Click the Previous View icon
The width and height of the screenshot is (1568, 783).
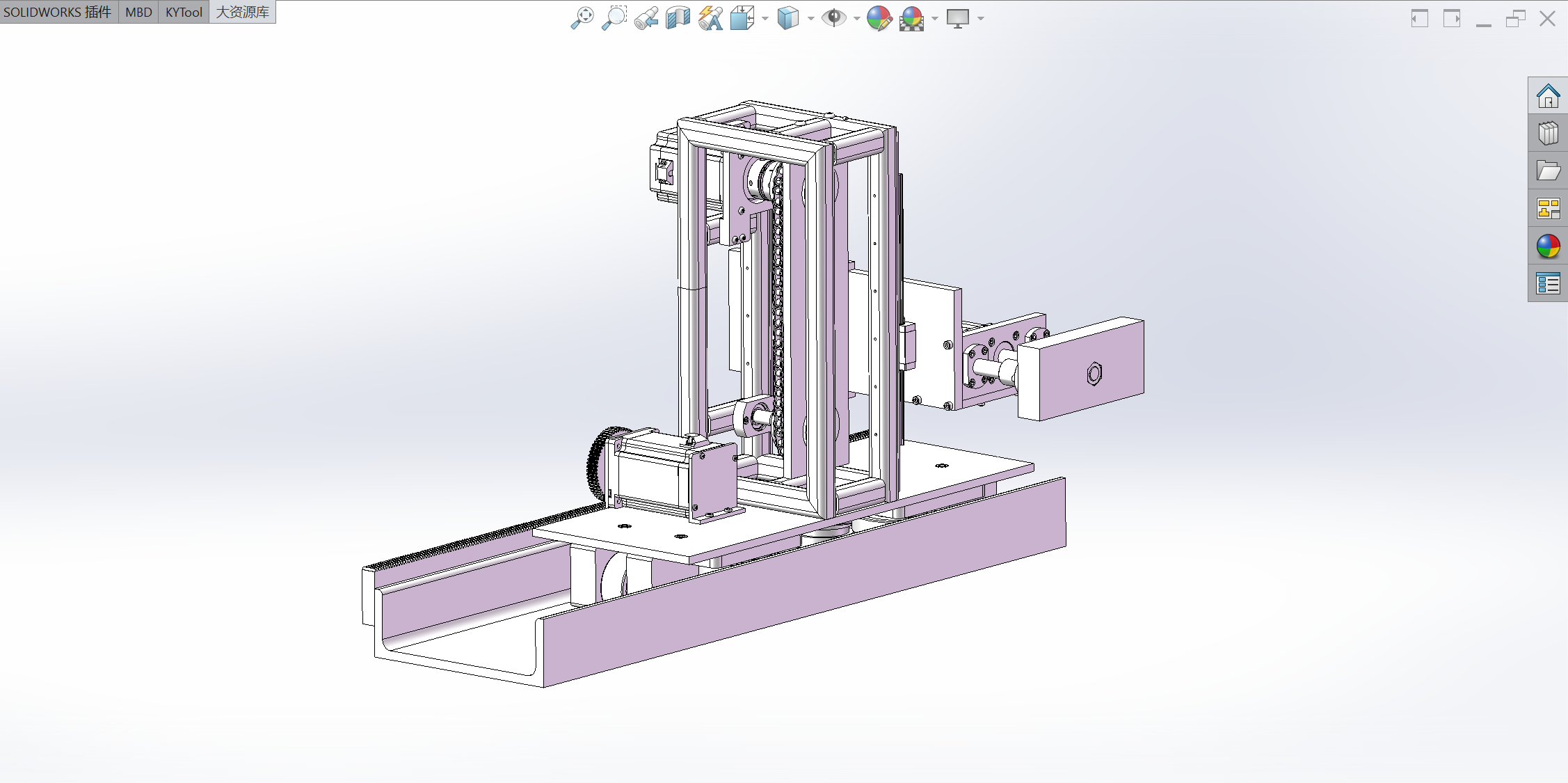[646, 18]
